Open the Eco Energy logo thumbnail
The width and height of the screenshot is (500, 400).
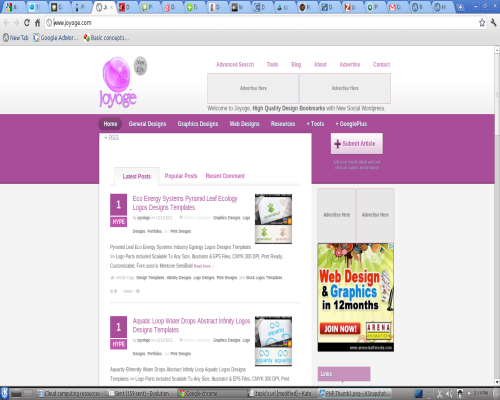pos(273,219)
